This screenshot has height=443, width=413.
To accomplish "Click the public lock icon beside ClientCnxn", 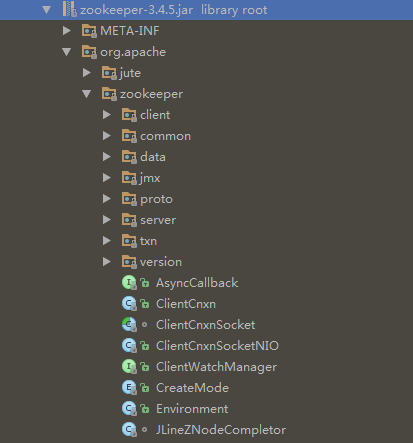I will 144,304.
